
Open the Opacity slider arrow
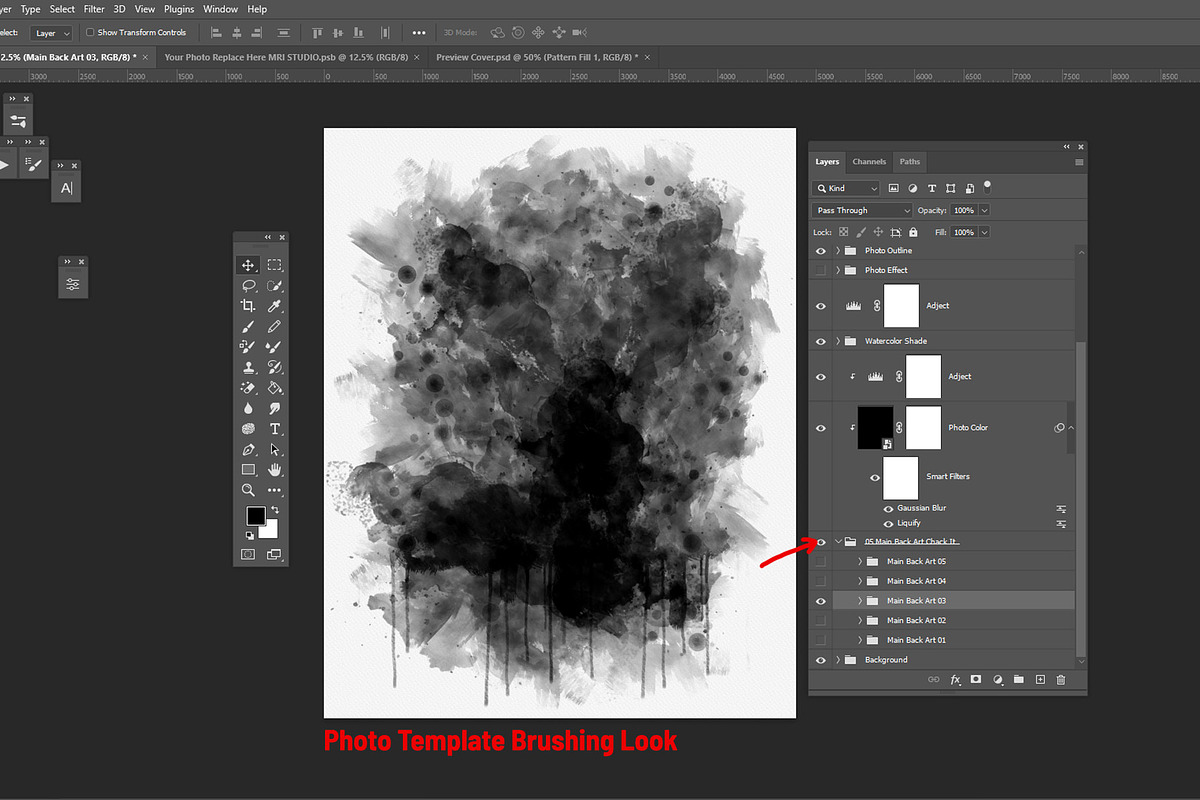point(985,211)
